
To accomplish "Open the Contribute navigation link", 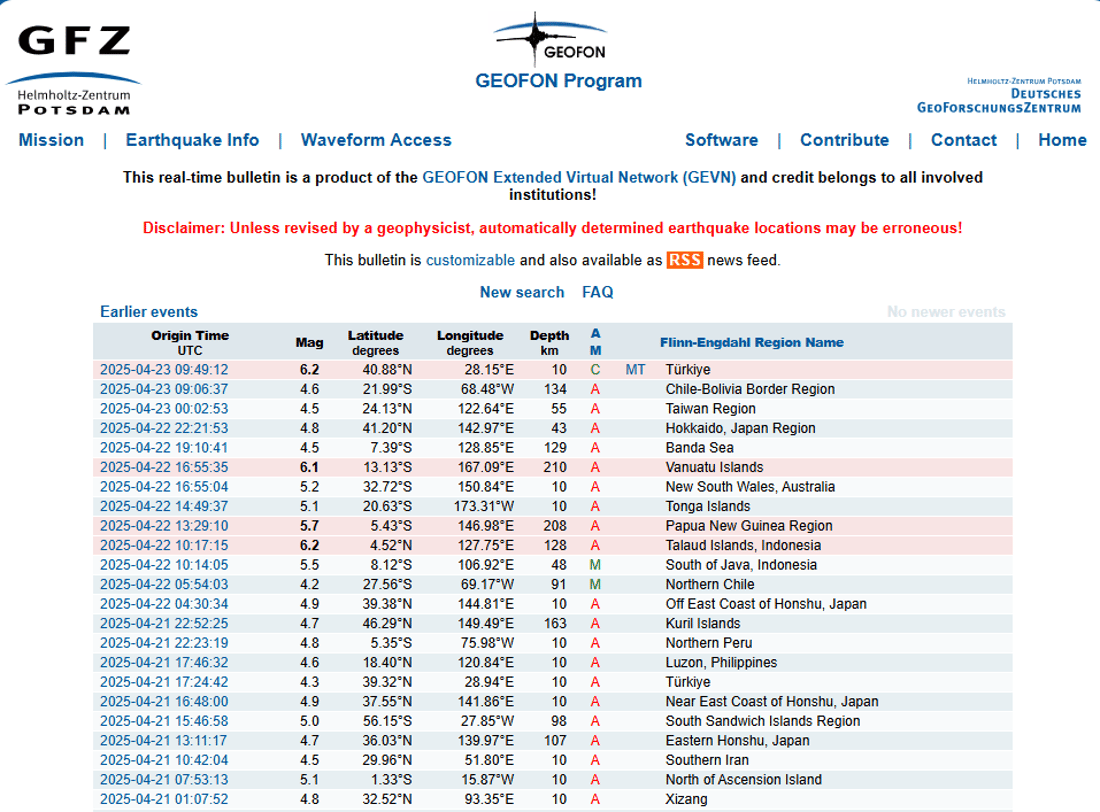I will pyautogui.click(x=845, y=140).
